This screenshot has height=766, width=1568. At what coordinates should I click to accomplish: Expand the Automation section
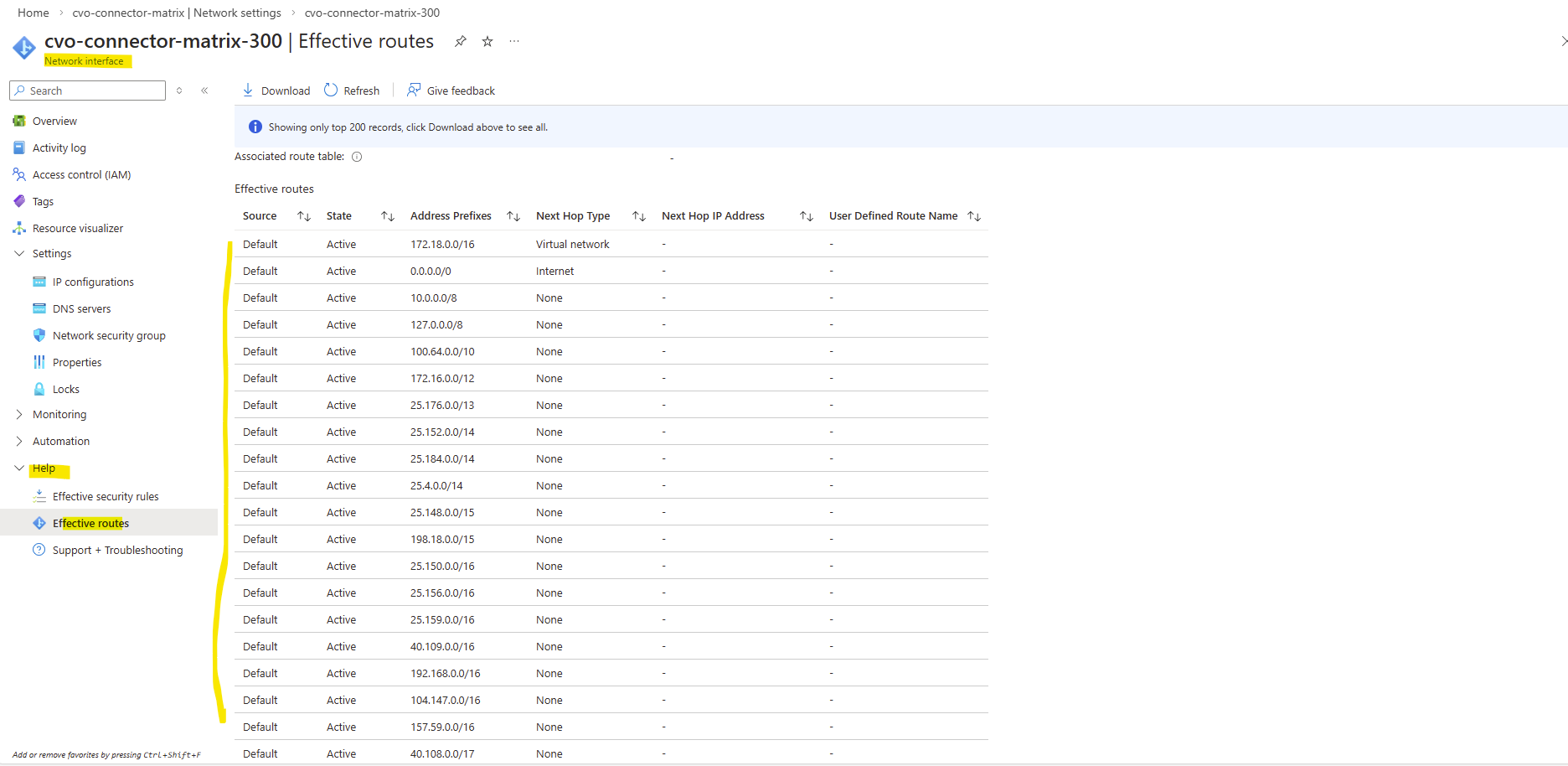pos(19,441)
